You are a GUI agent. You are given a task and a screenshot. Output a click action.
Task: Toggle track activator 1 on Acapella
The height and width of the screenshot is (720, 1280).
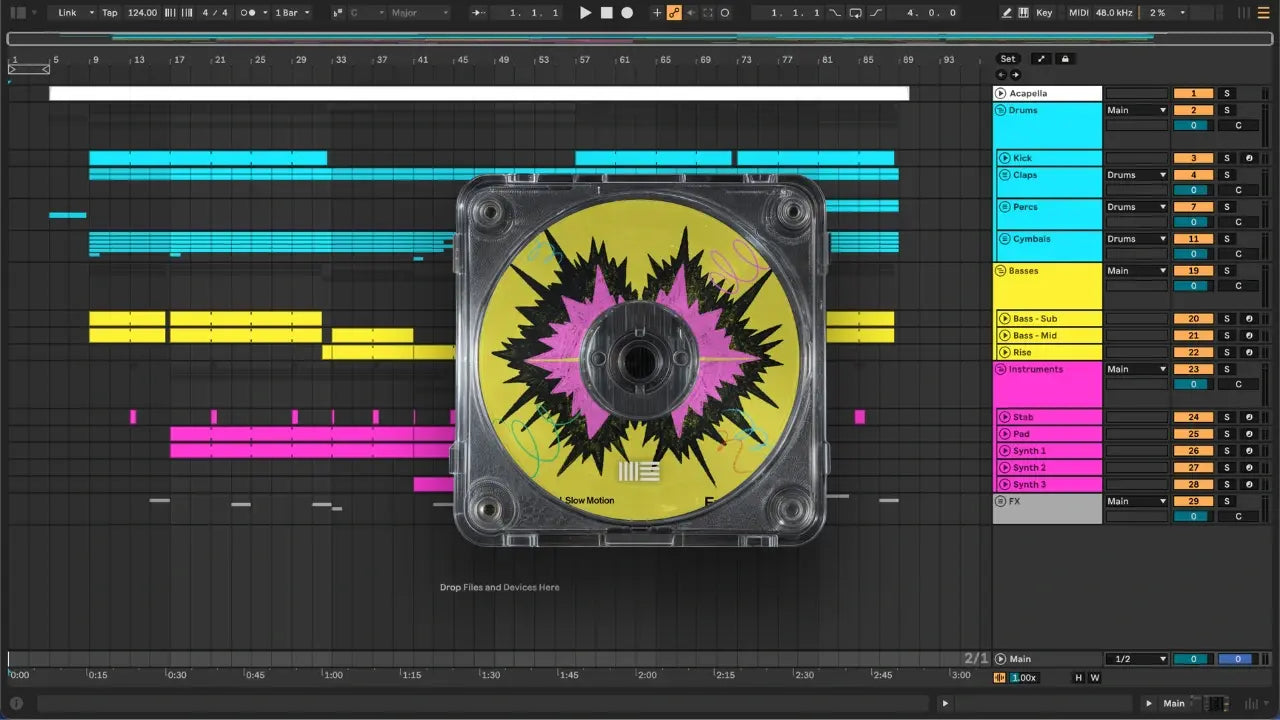(x=1193, y=93)
